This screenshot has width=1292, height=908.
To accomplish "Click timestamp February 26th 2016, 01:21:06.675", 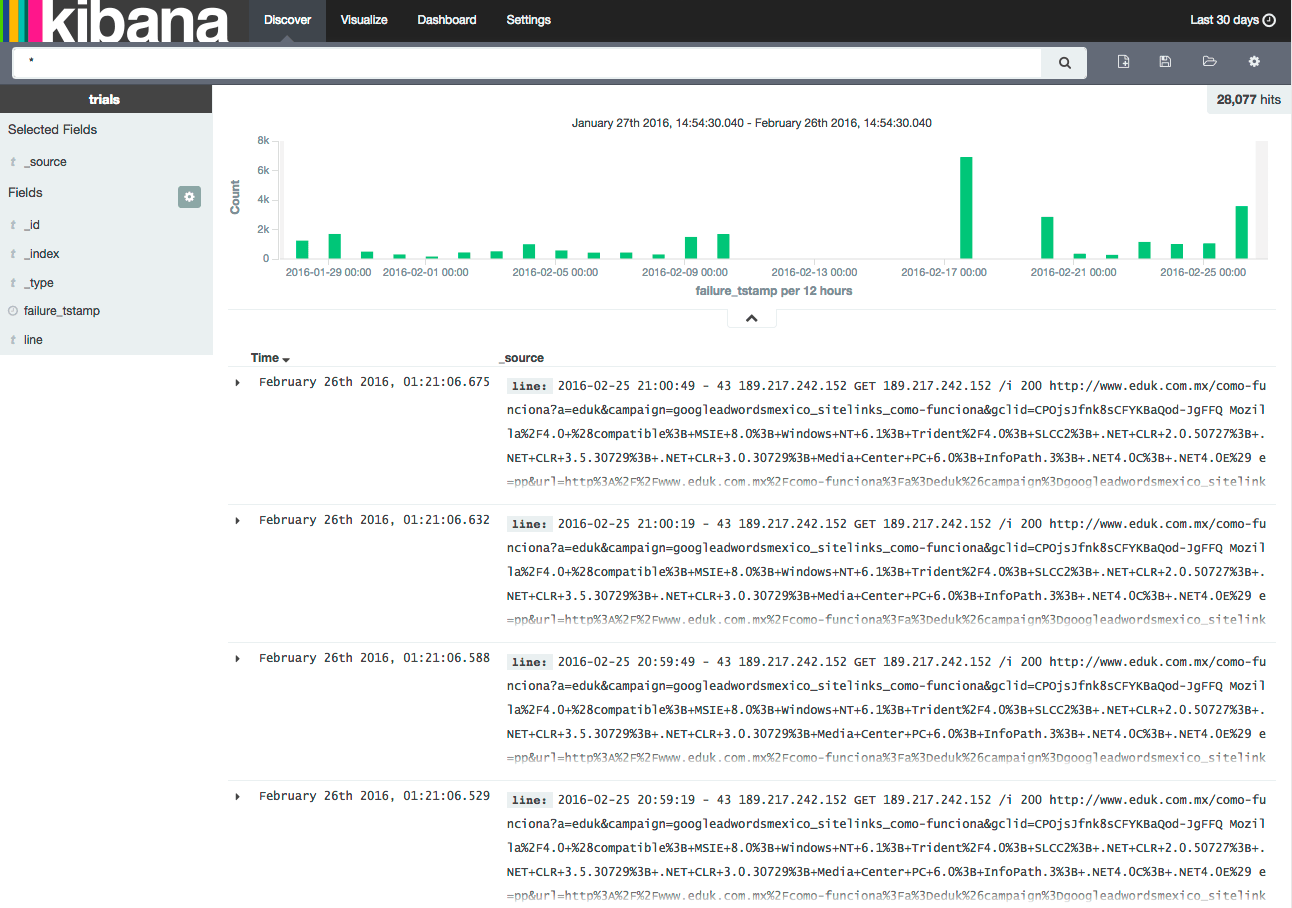I will point(375,382).
